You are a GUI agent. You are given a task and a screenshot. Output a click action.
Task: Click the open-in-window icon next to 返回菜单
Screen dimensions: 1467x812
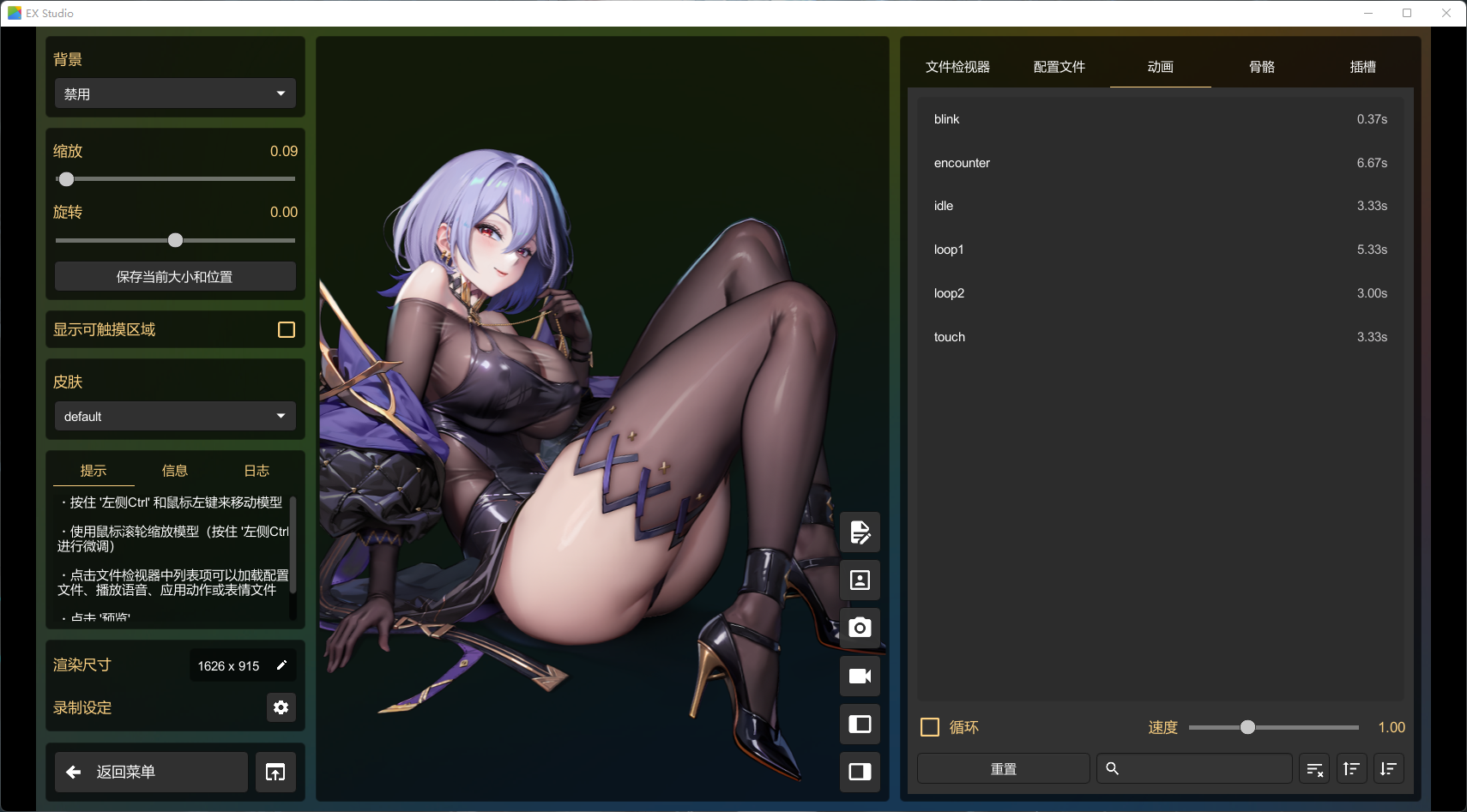coord(275,773)
